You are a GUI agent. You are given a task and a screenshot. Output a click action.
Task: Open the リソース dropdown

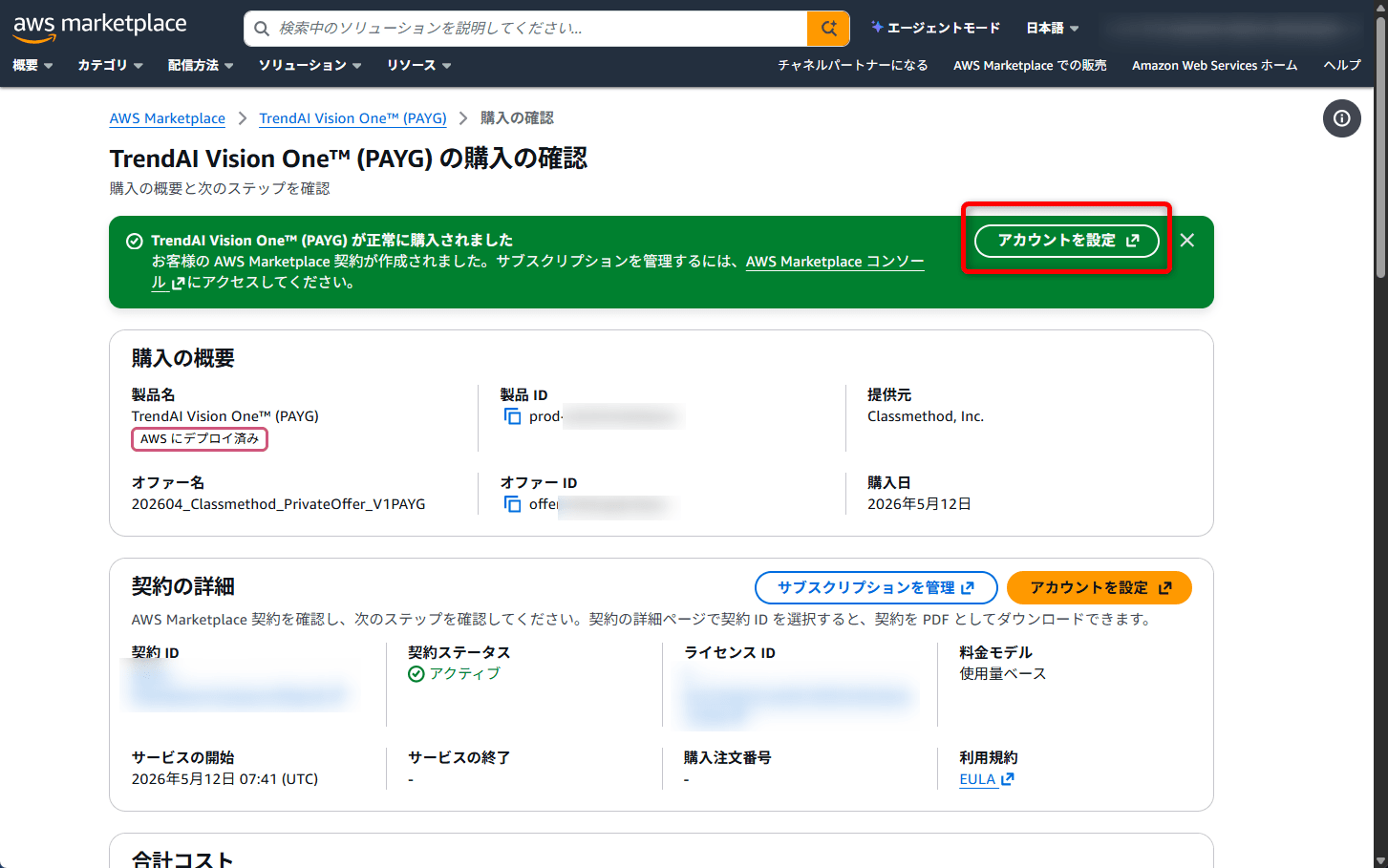(x=418, y=65)
